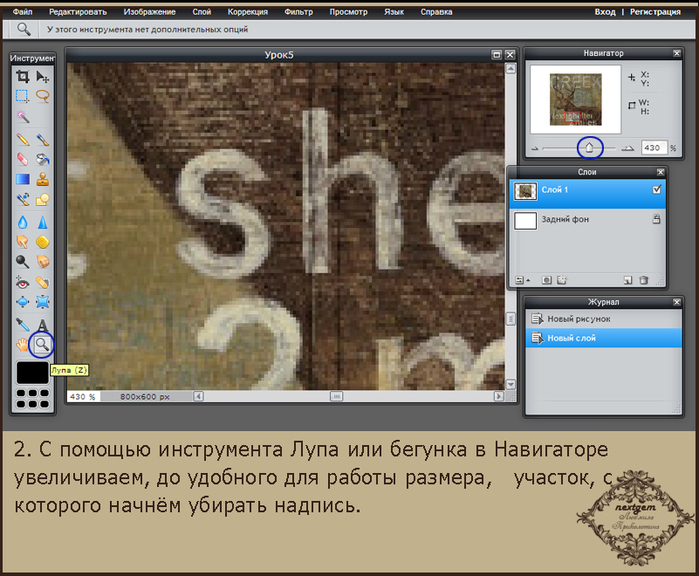Select the Brush tool
The image size is (699, 576).
pyautogui.click(x=43, y=140)
